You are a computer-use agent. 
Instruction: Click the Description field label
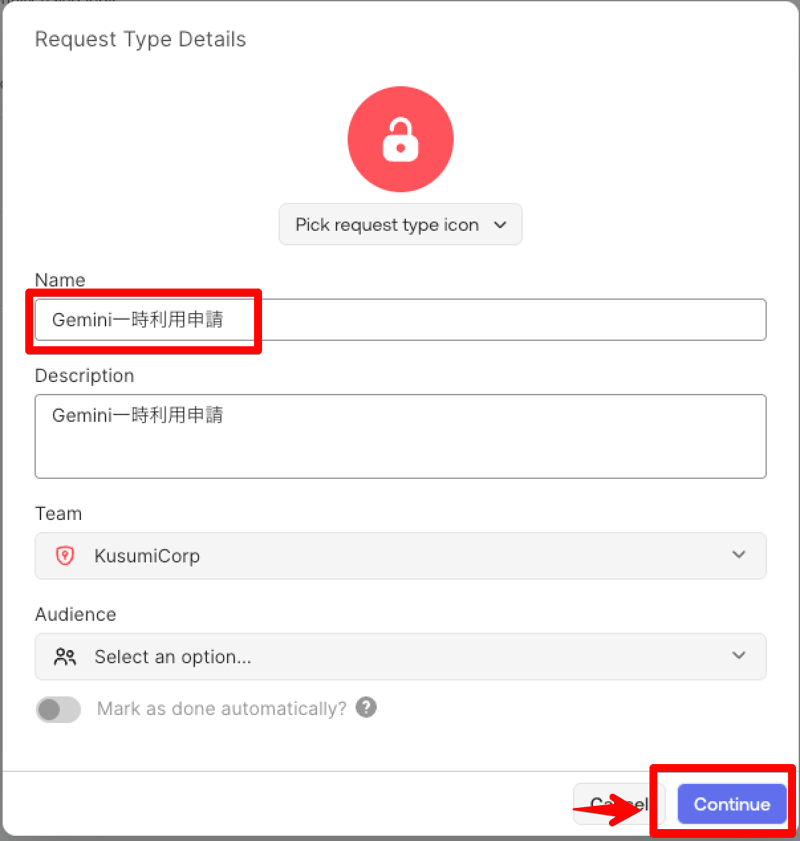coord(84,376)
